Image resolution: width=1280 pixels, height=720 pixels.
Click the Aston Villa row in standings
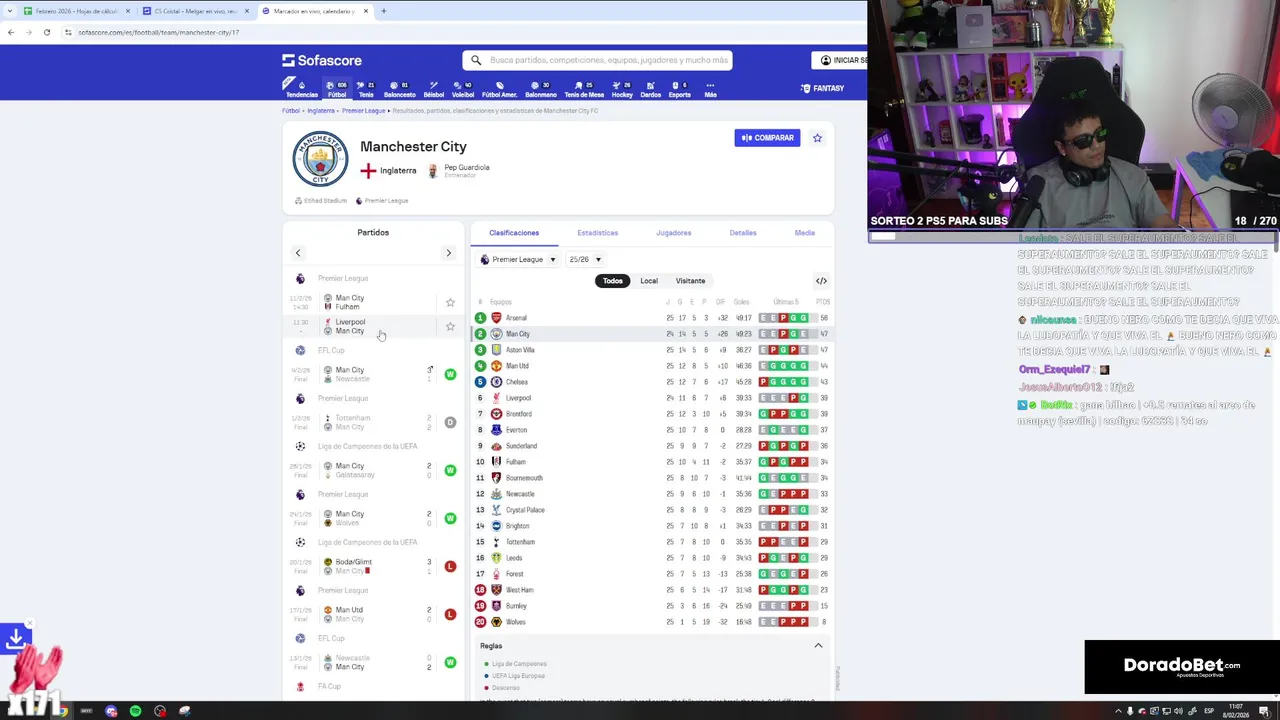[x=653, y=350]
